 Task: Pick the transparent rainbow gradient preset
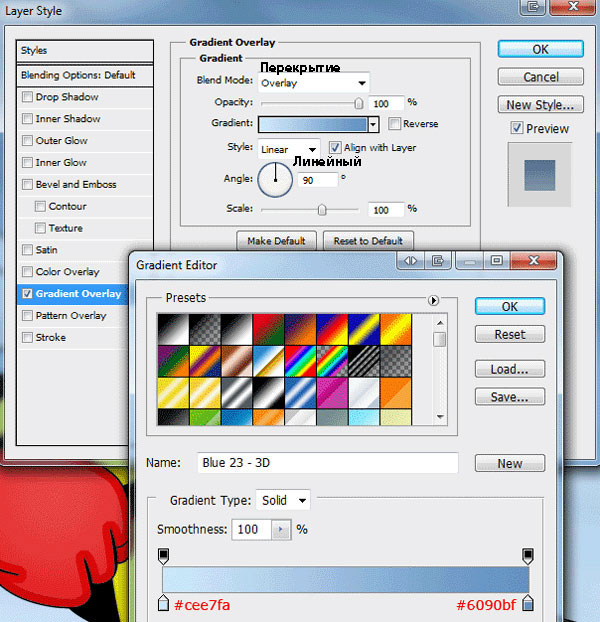(x=332, y=361)
